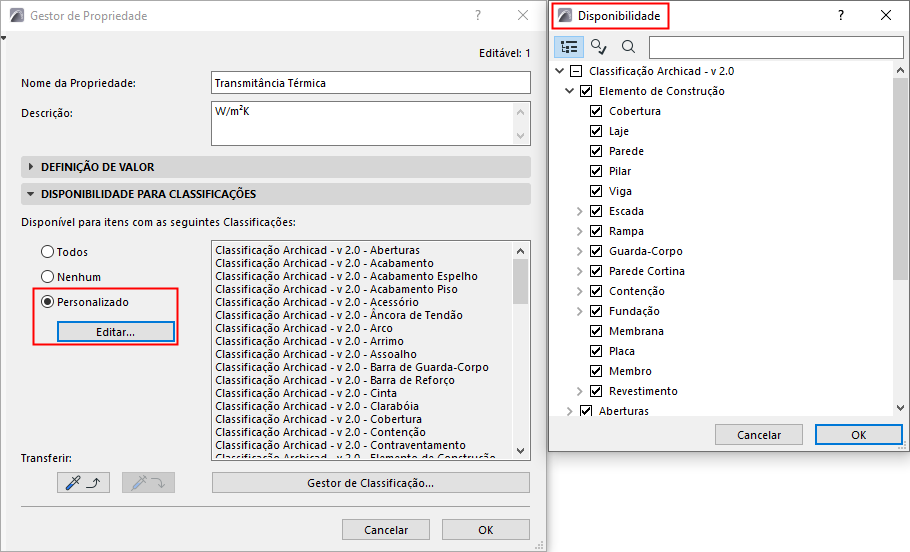Uncheck the Laje checkbox
Image resolution: width=910 pixels, height=552 pixels.
click(596, 131)
